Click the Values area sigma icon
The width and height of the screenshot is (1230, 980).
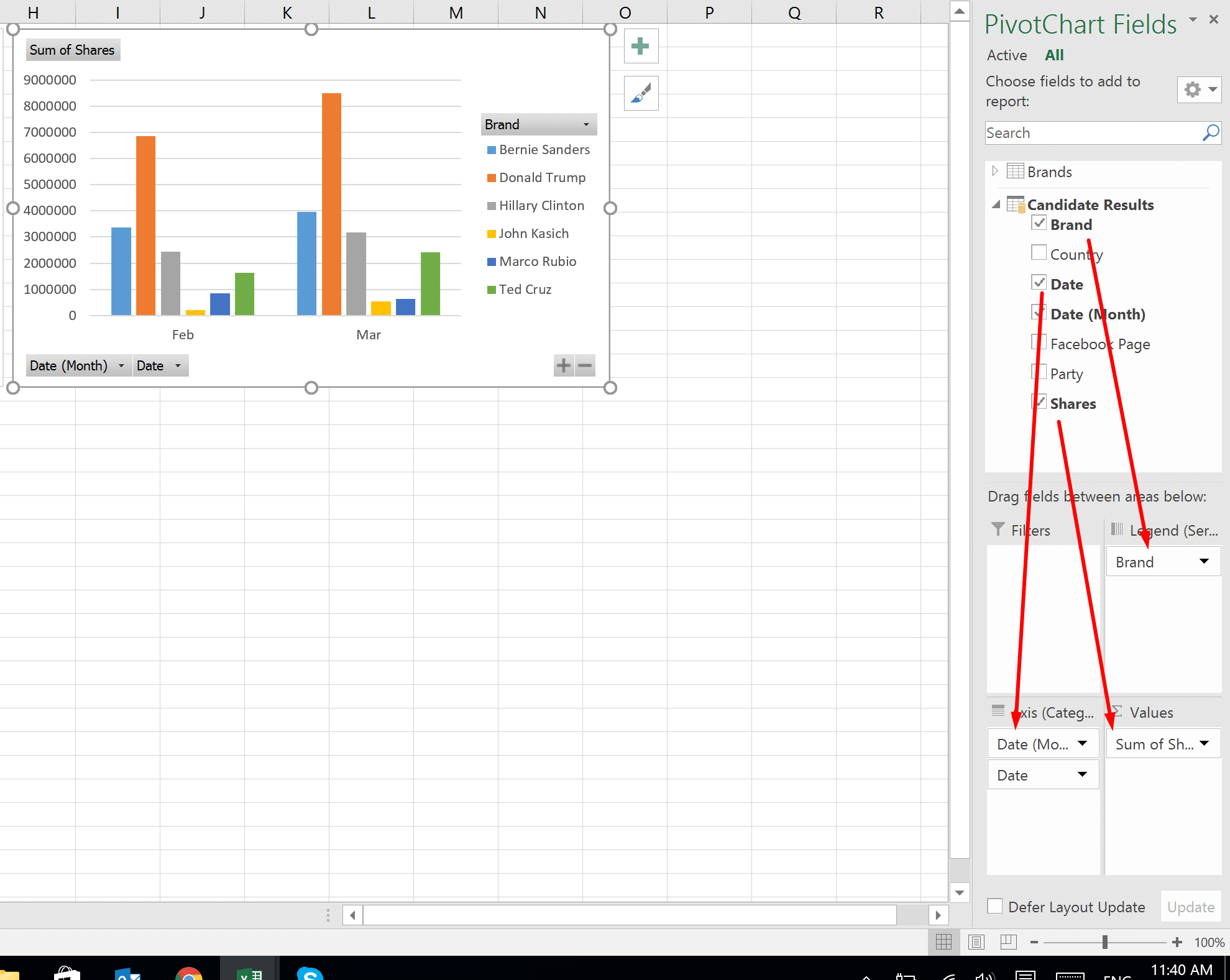point(1116,712)
